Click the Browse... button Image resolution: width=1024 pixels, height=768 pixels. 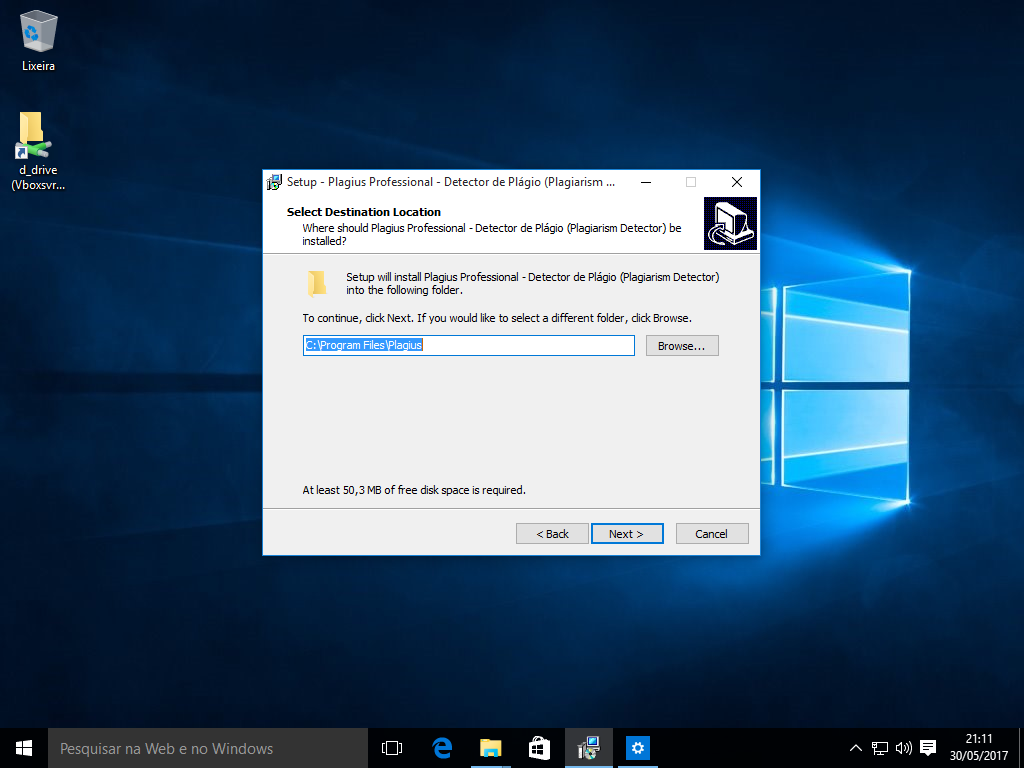tap(682, 346)
